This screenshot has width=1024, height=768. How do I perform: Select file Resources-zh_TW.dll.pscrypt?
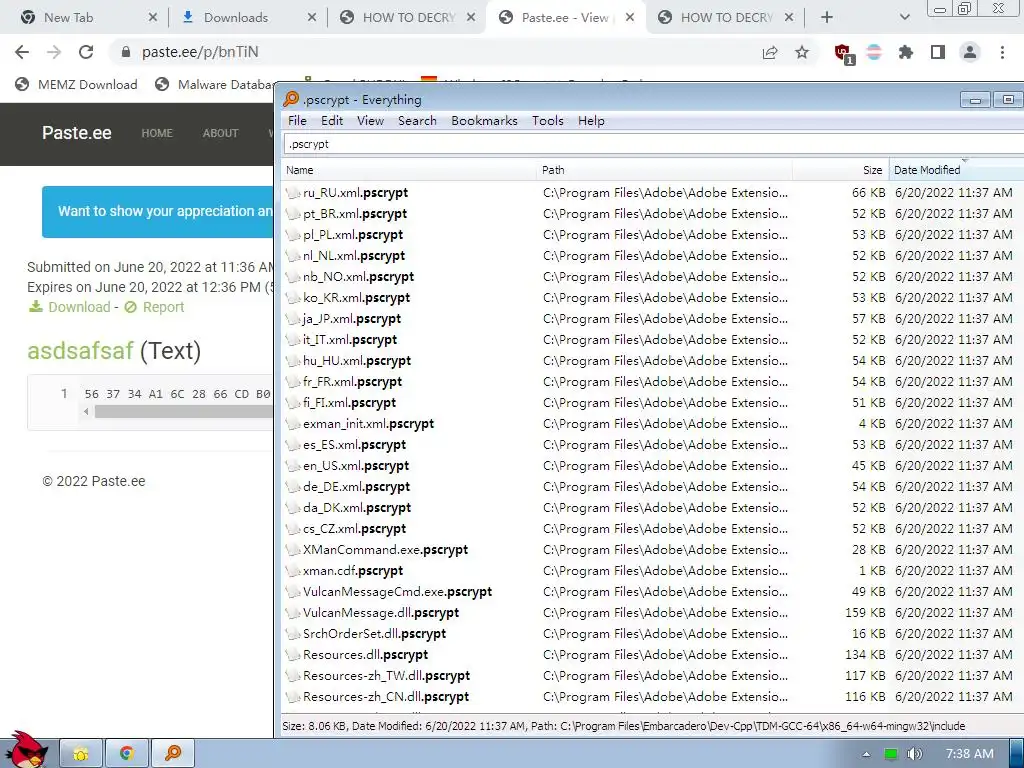click(x=387, y=676)
